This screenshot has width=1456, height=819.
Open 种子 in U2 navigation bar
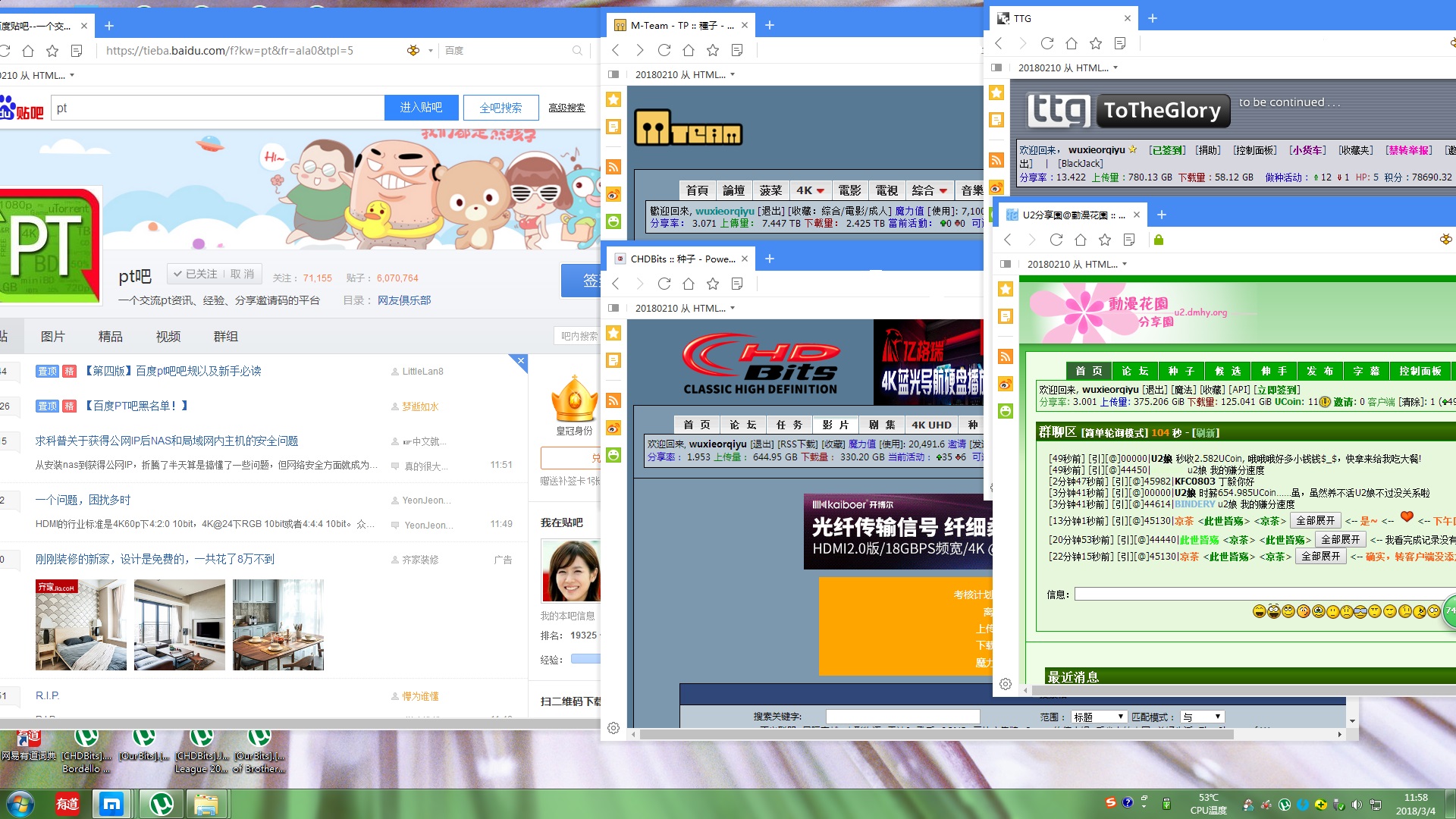1181,371
